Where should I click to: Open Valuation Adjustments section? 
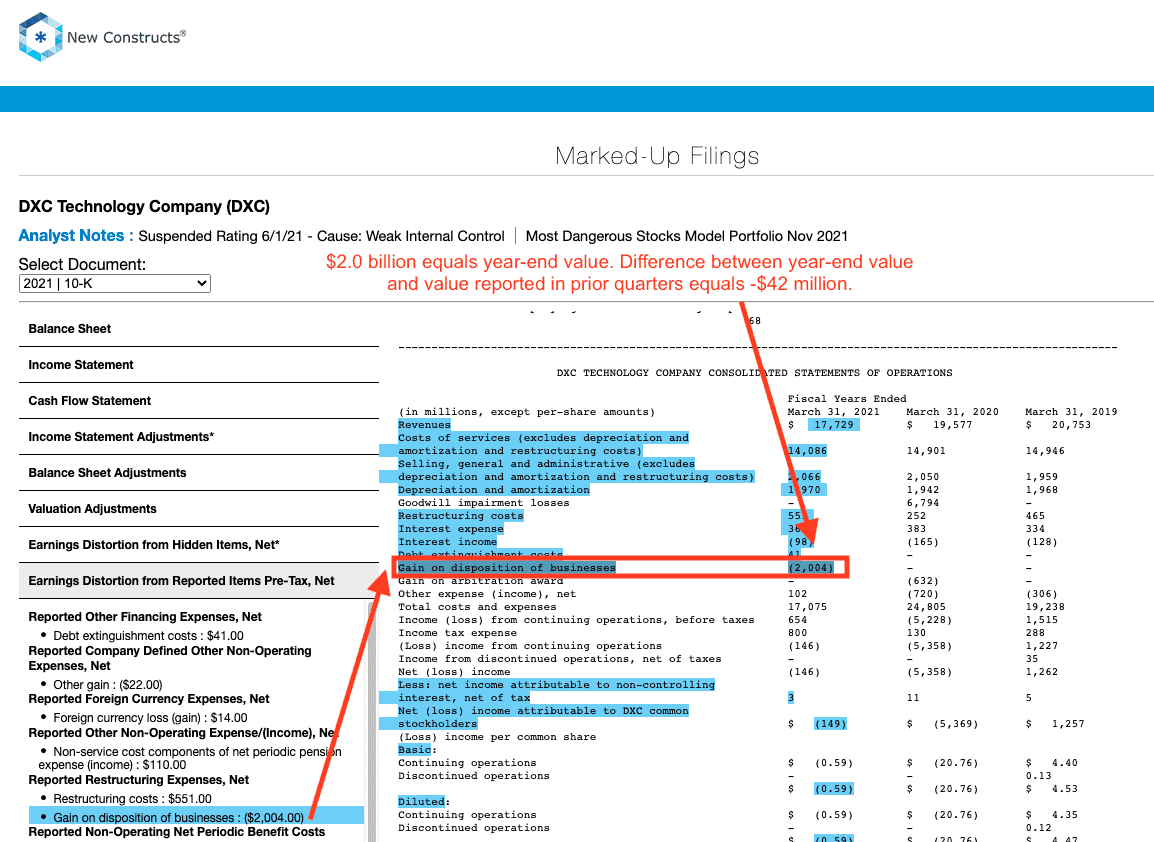[x=199, y=509]
